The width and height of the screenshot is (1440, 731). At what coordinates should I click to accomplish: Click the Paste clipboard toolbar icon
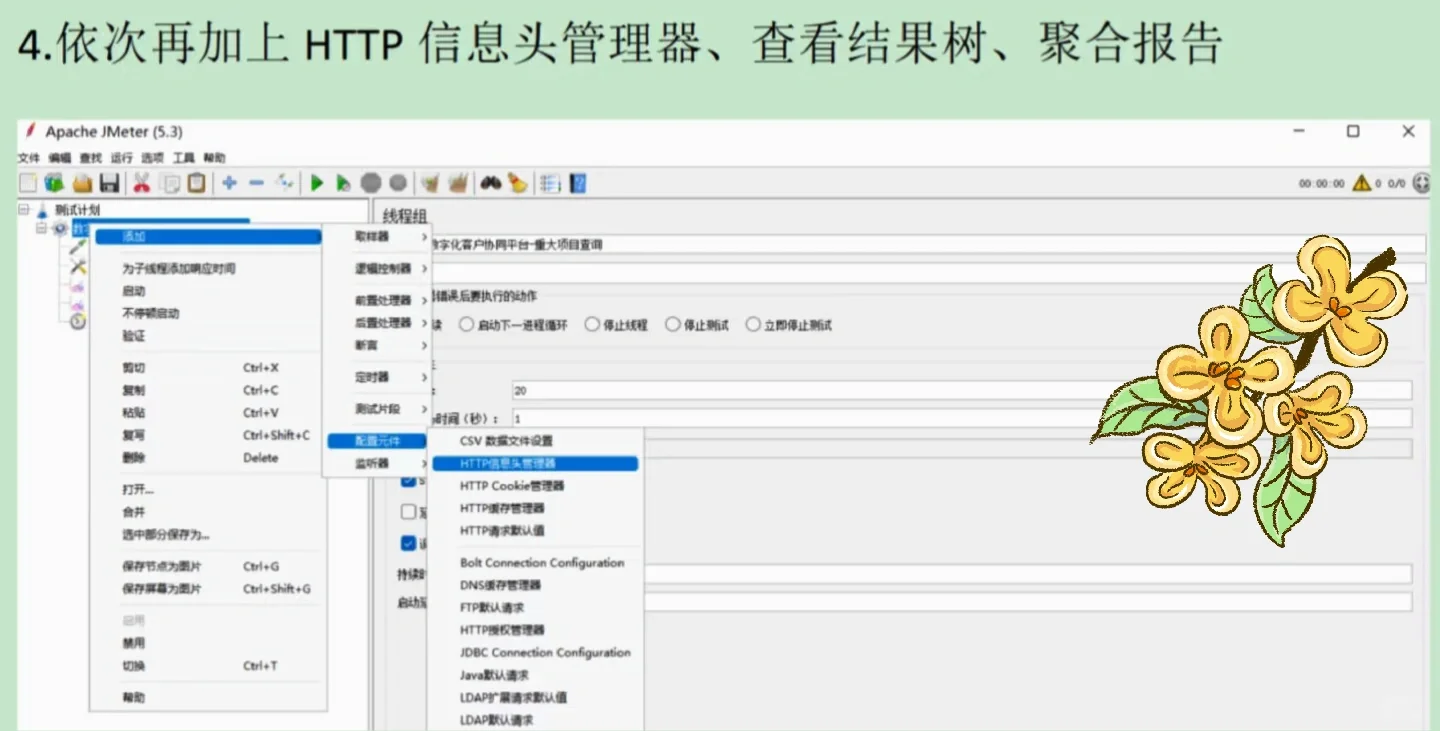point(197,183)
